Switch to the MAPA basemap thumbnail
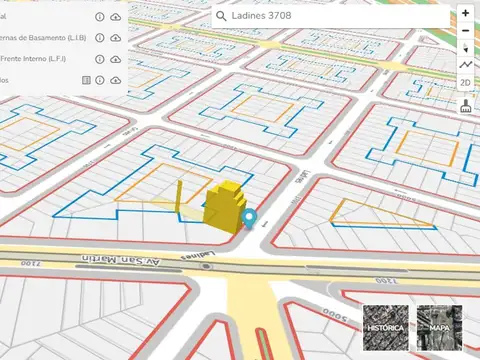The width and height of the screenshot is (480, 360). pyautogui.click(x=439, y=328)
